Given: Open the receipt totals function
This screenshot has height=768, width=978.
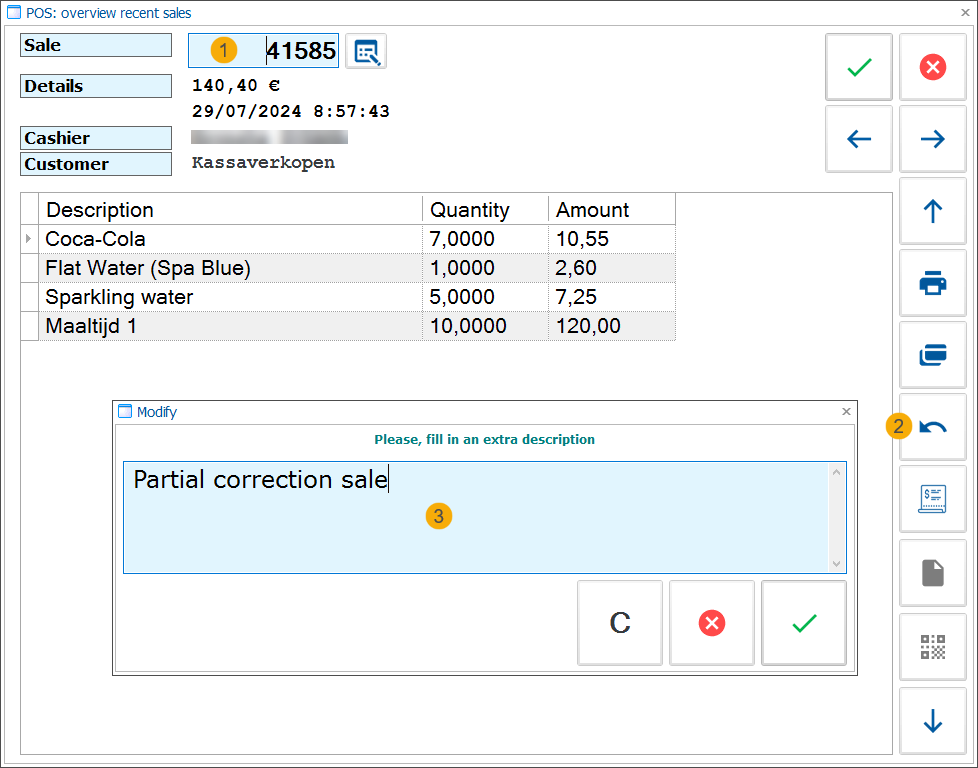Looking at the screenshot, I should coord(932,499).
